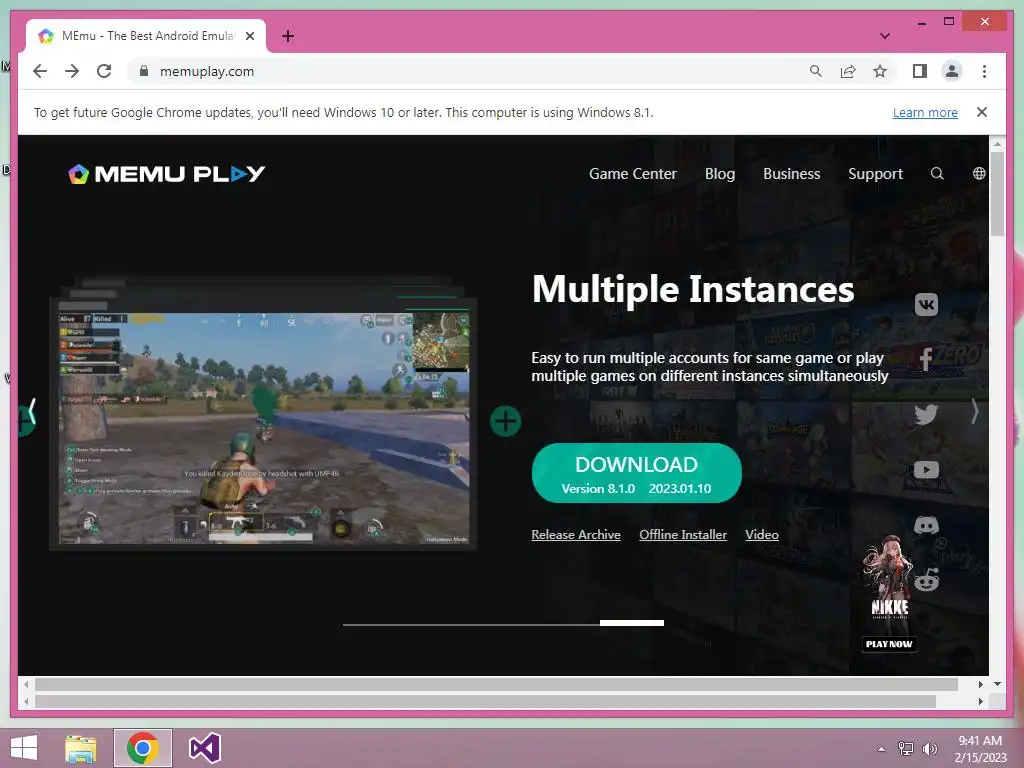Viewport: 1024px width, 768px height.
Task: Click the PLAY NOW button on NIKKE ad
Action: click(x=889, y=644)
